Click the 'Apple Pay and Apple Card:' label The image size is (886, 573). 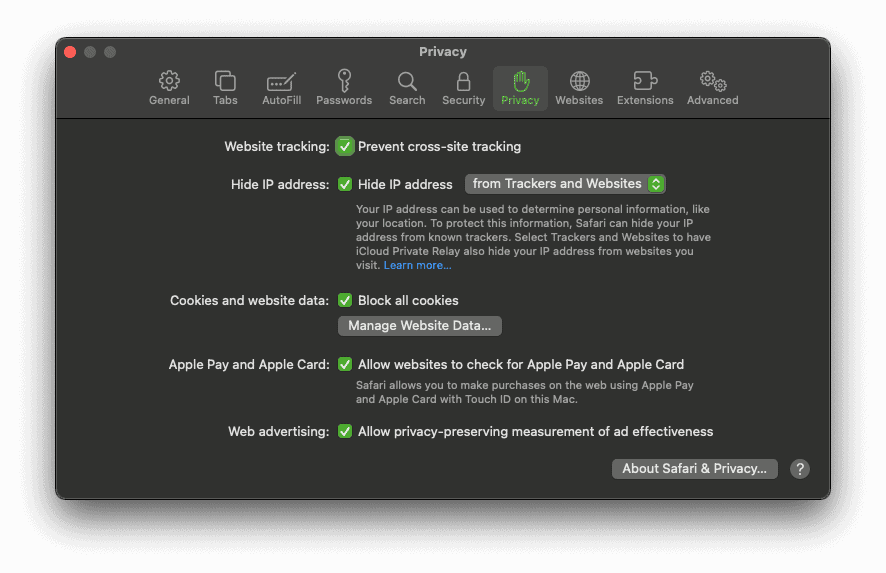click(x=249, y=364)
